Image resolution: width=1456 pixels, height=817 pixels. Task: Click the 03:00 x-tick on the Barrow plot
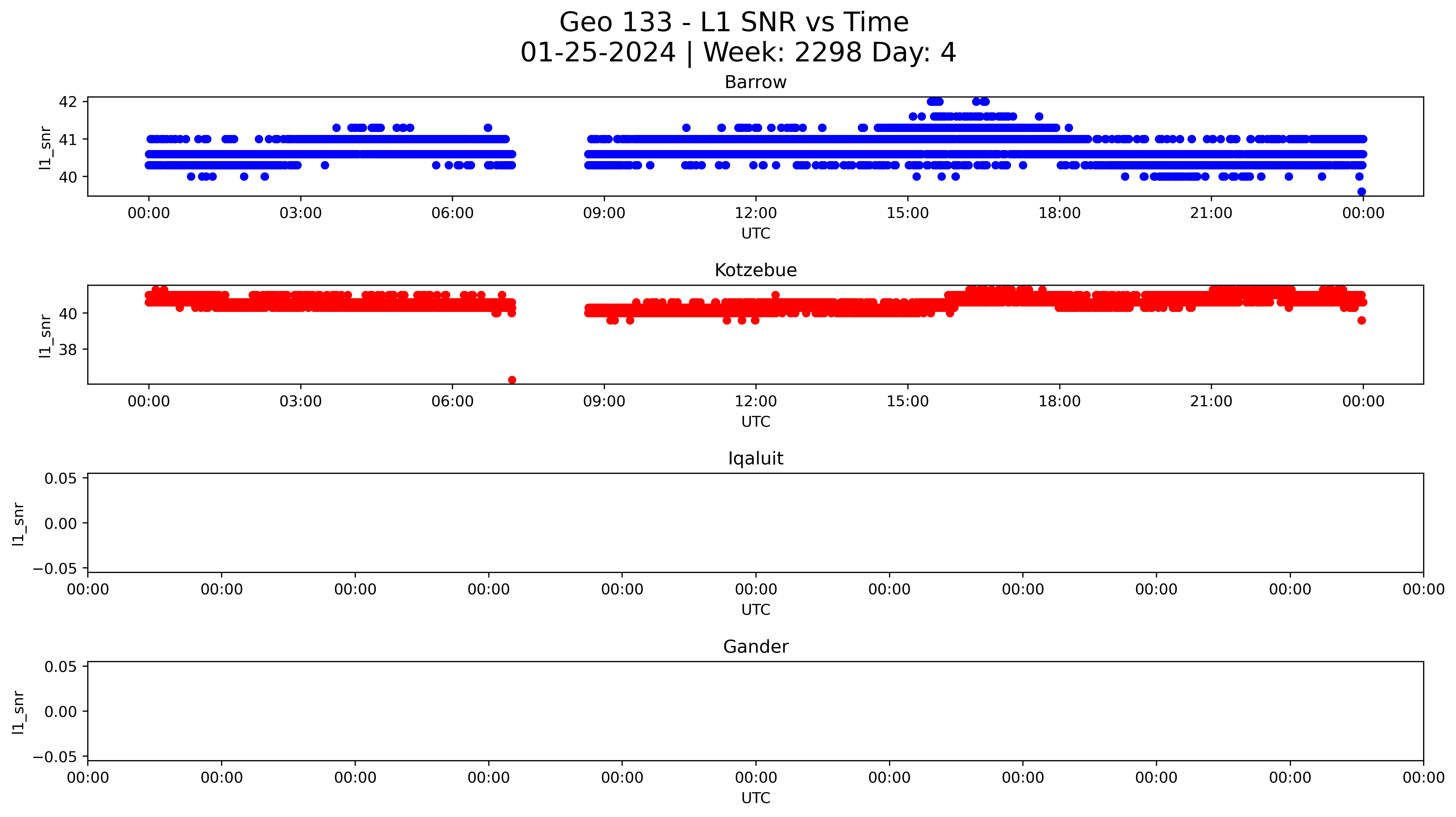click(x=301, y=214)
